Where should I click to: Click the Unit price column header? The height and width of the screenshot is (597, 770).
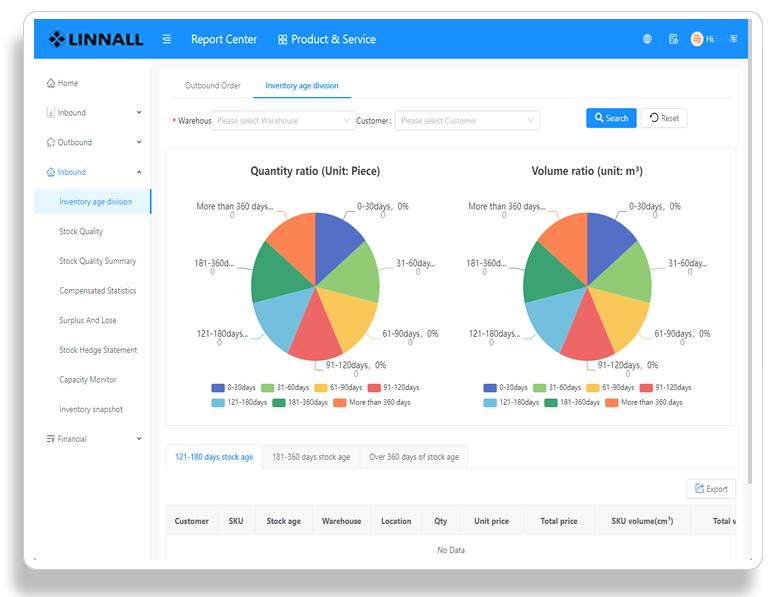click(x=491, y=521)
